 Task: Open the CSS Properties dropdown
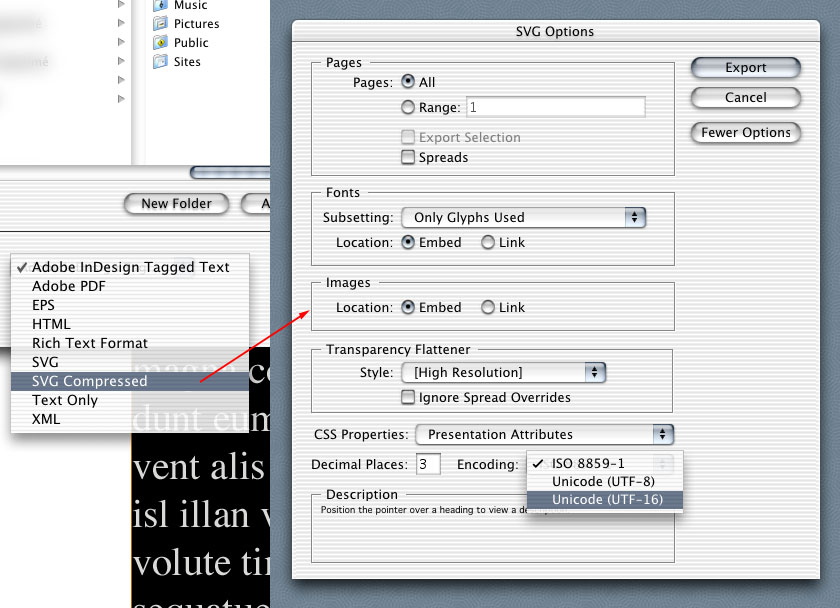[x=544, y=434]
